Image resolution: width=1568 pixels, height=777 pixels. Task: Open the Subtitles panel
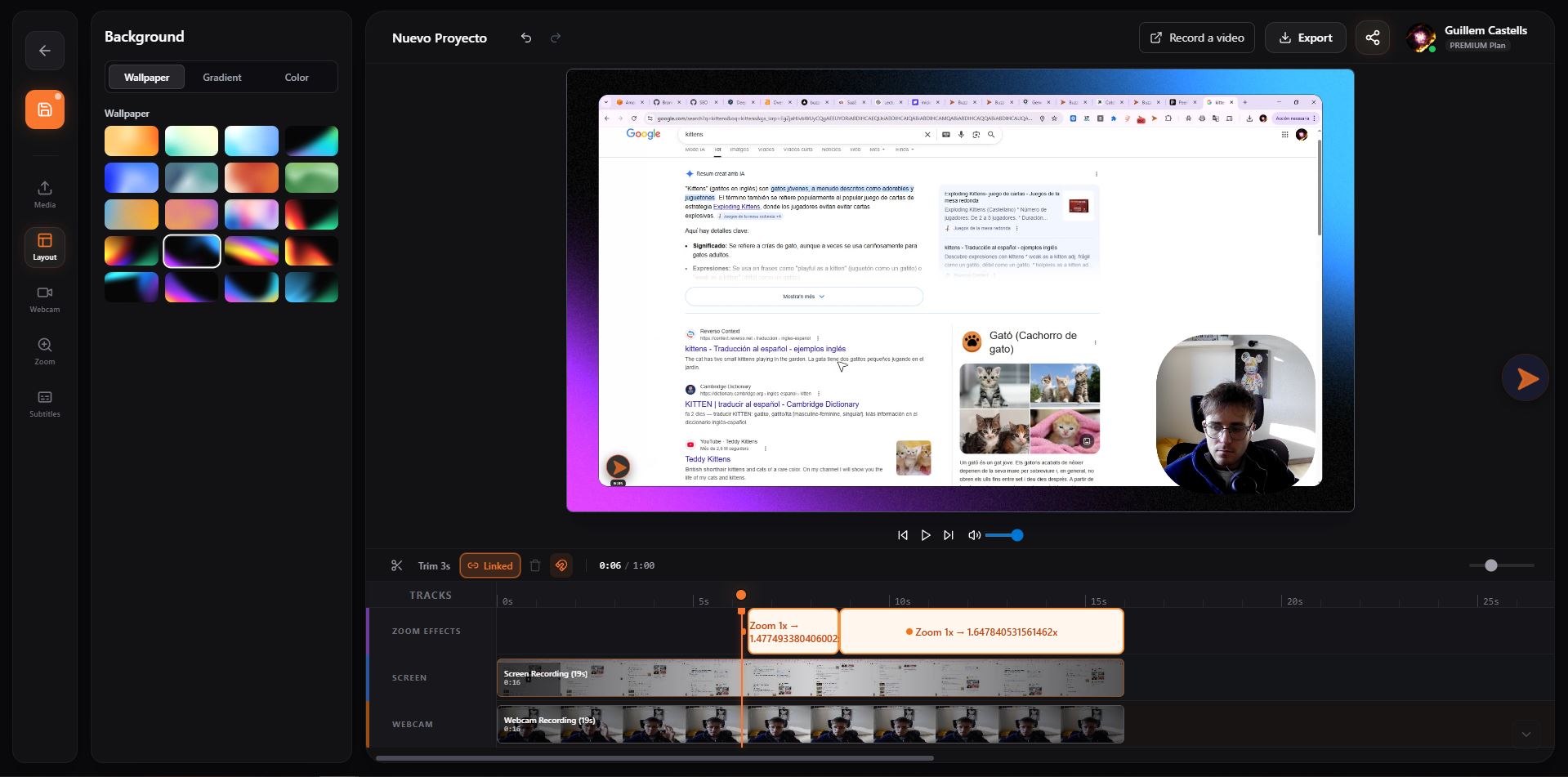point(44,402)
